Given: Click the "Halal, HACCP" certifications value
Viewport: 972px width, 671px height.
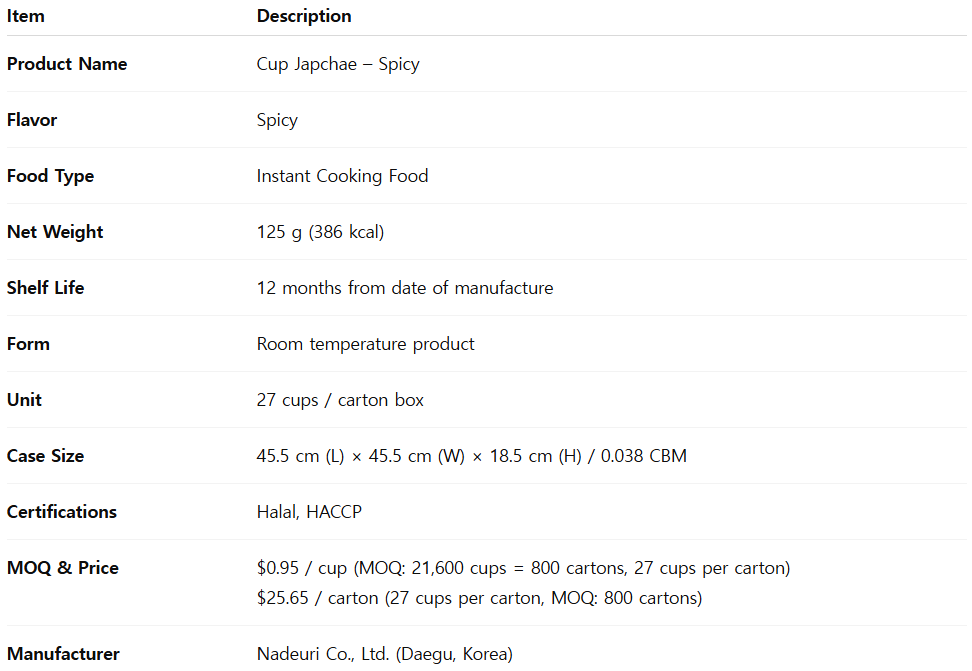Looking at the screenshot, I should coord(309,512).
